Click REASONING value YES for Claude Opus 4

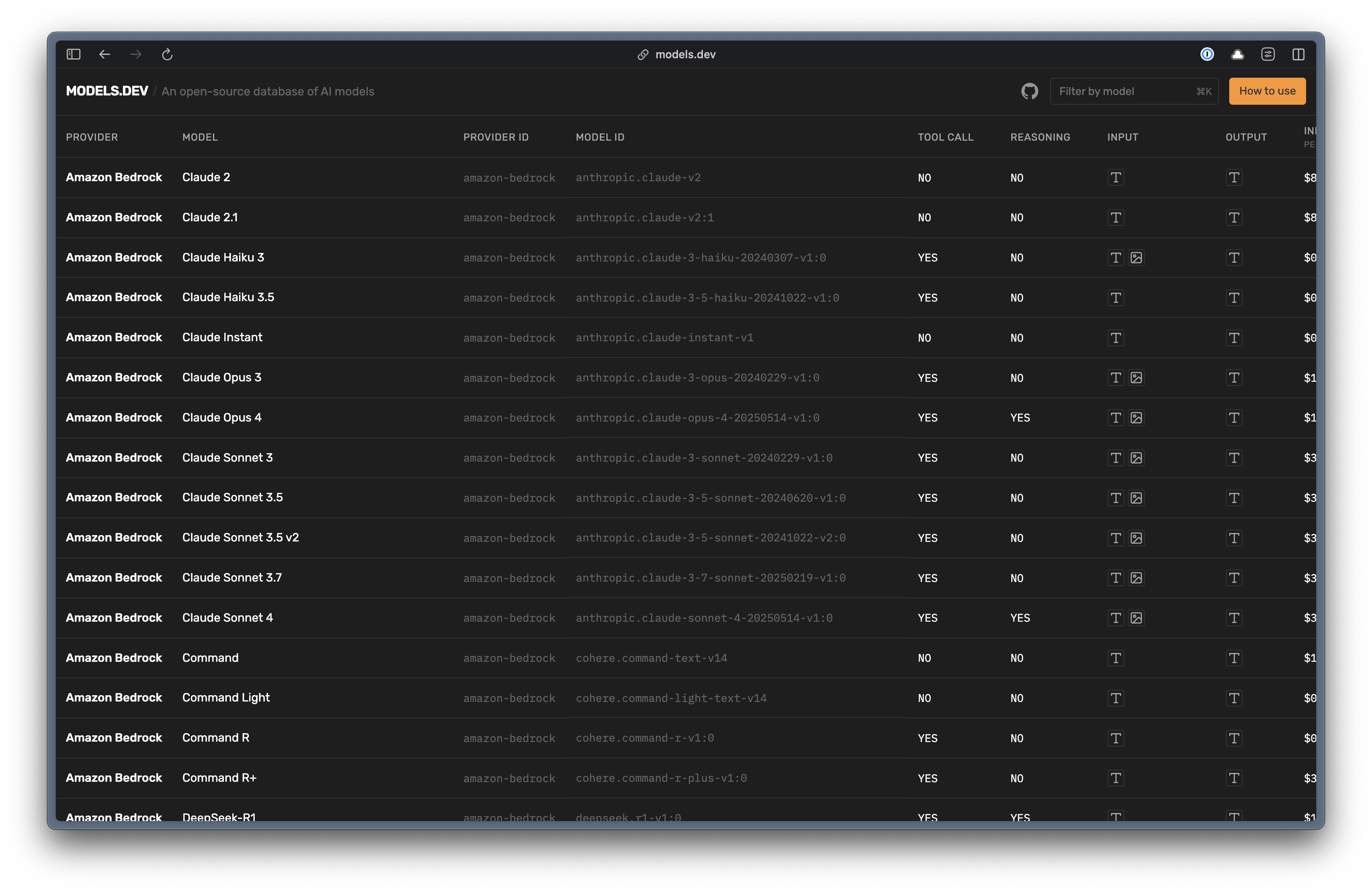1020,418
